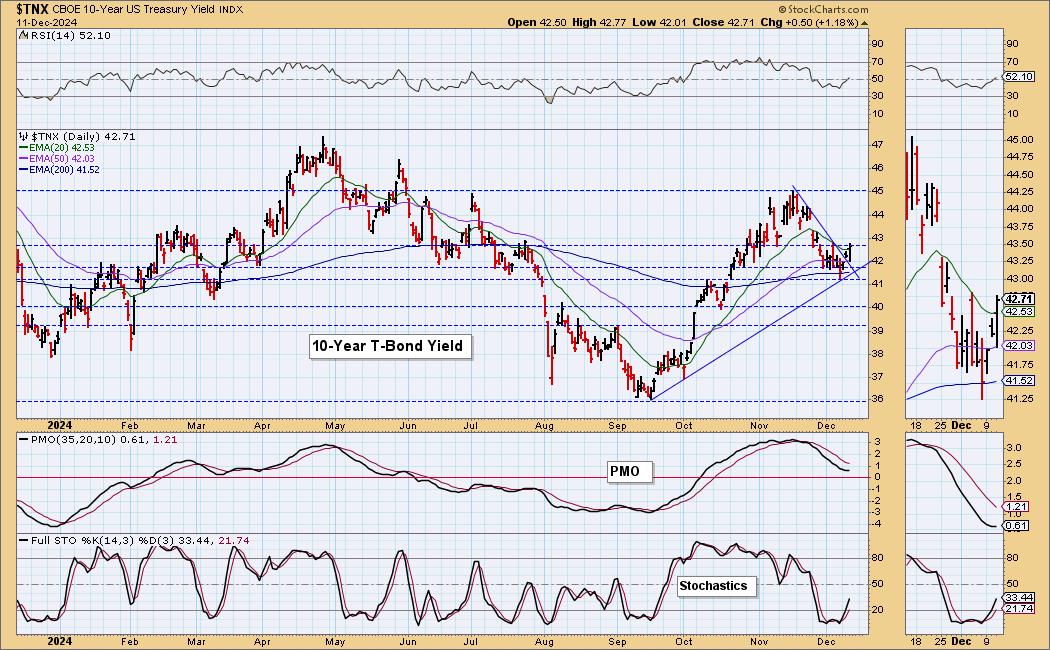1050x650 pixels.
Task: Click the May month label under price panel
Action: (x=335, y=426)
